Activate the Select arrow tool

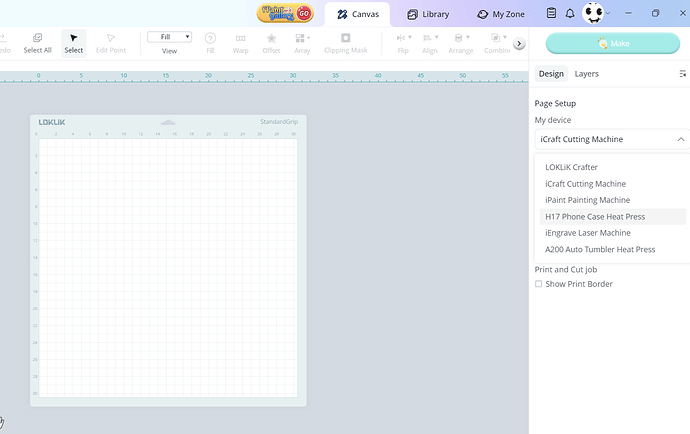[74, 43]
